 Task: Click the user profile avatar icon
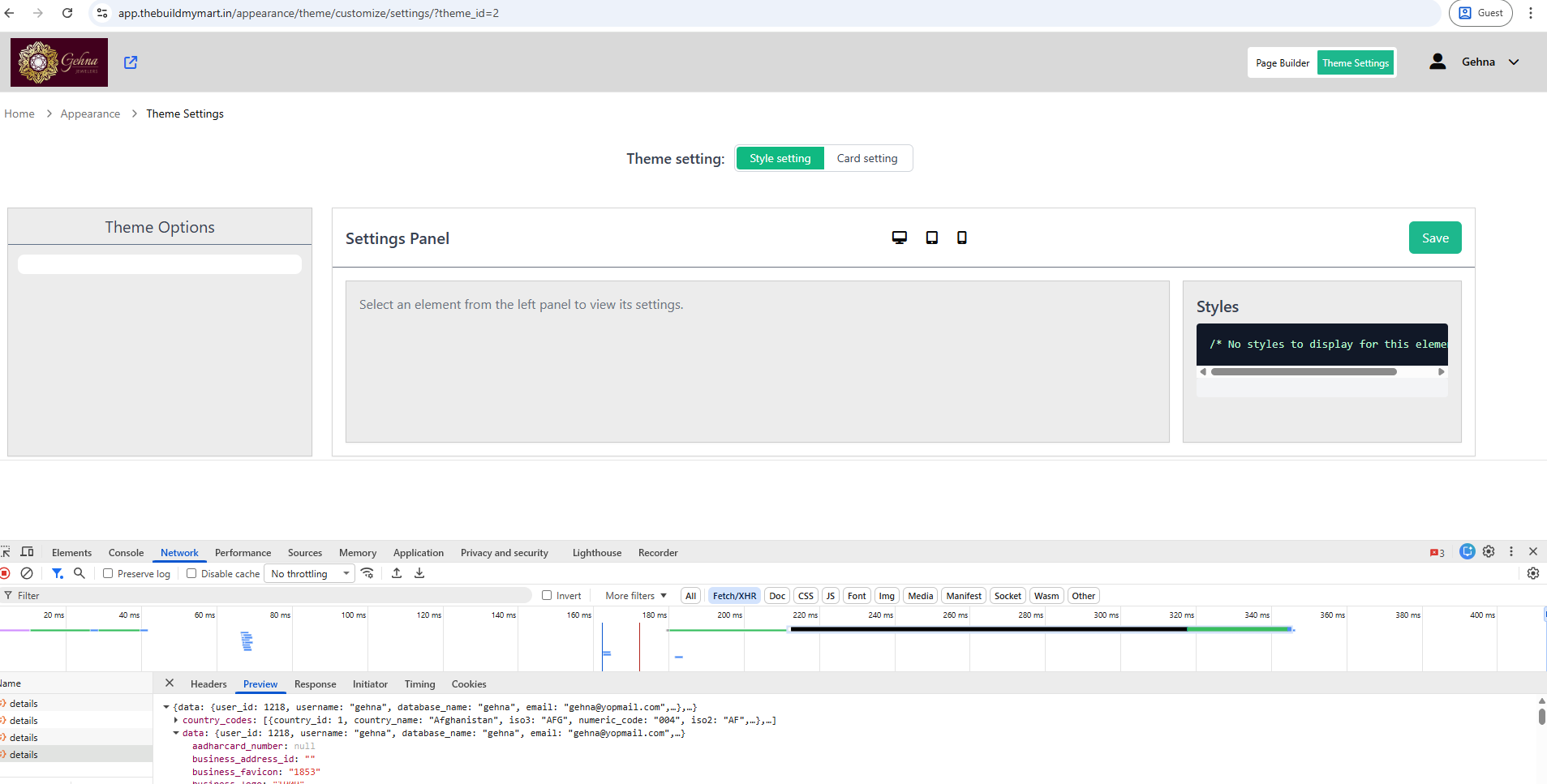click(x=1437, y=62)
